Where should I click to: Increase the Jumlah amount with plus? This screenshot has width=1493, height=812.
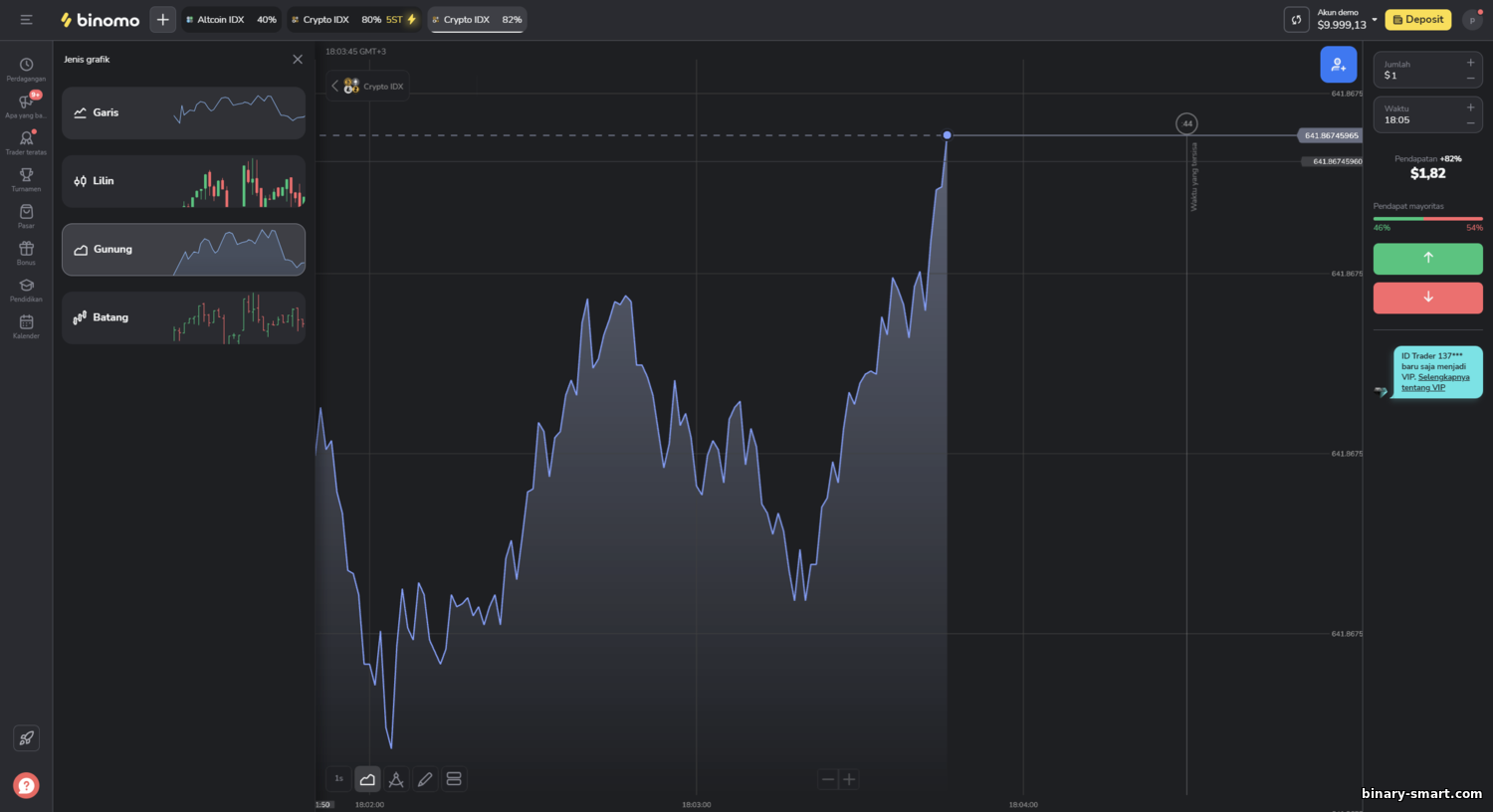[x=1470, y=63]
